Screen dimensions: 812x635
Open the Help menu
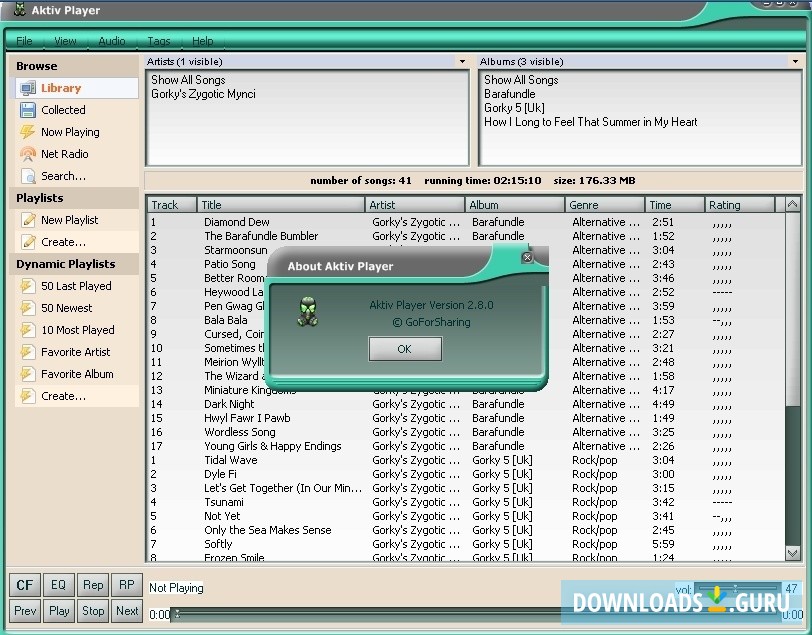pos(202,41)
